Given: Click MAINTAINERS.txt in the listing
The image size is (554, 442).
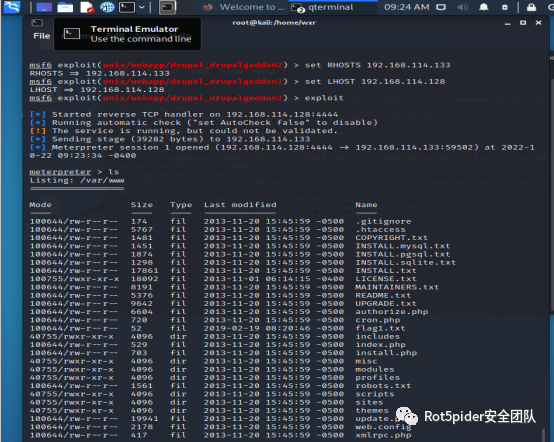Looking at the screenshot, I should [397, 287].
